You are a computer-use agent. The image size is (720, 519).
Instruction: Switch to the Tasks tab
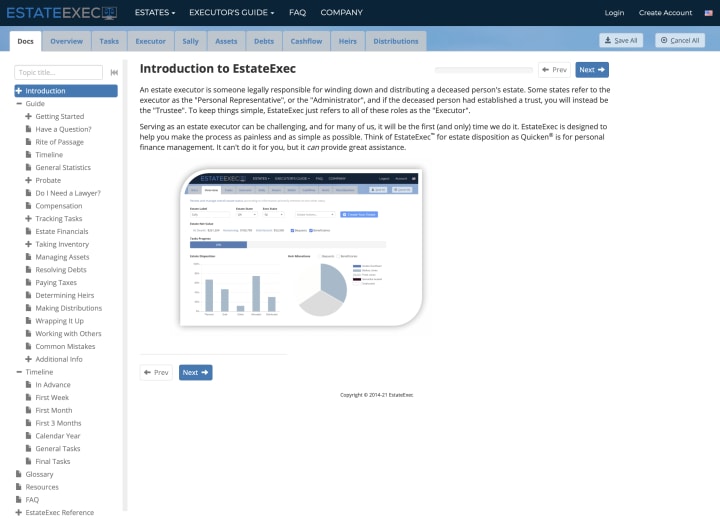[x=109, y=41]
